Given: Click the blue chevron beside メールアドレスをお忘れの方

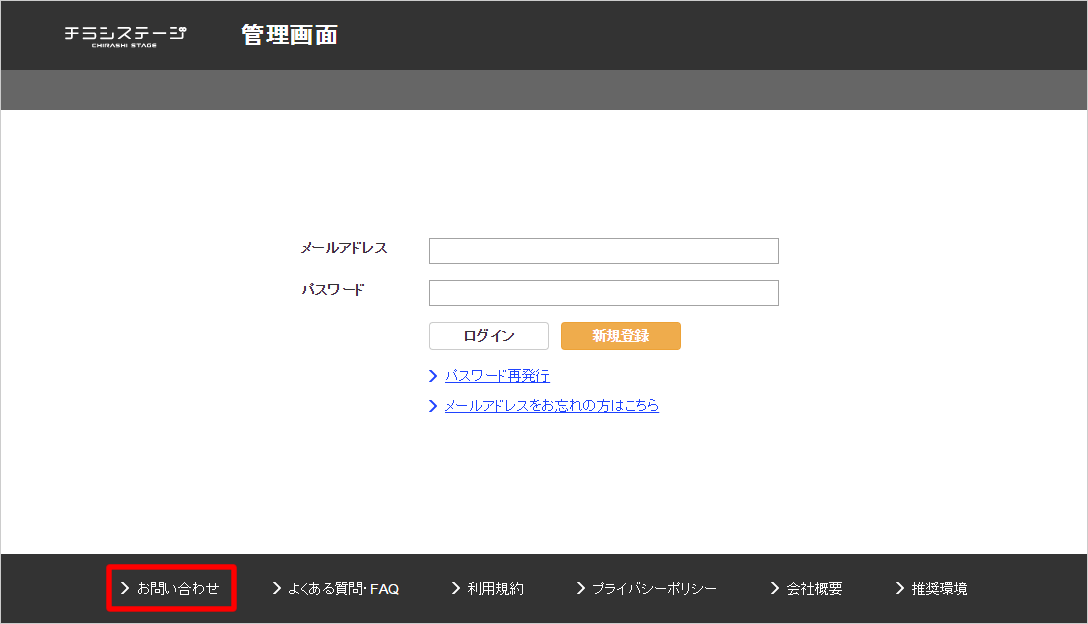Looking at the screenshot, I should coord(433,406).
